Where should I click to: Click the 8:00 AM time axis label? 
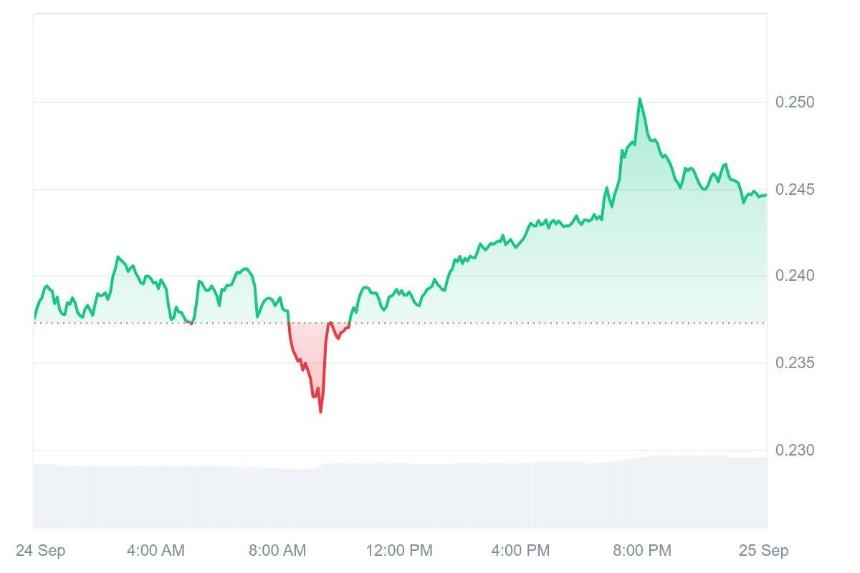click(278, 550)
